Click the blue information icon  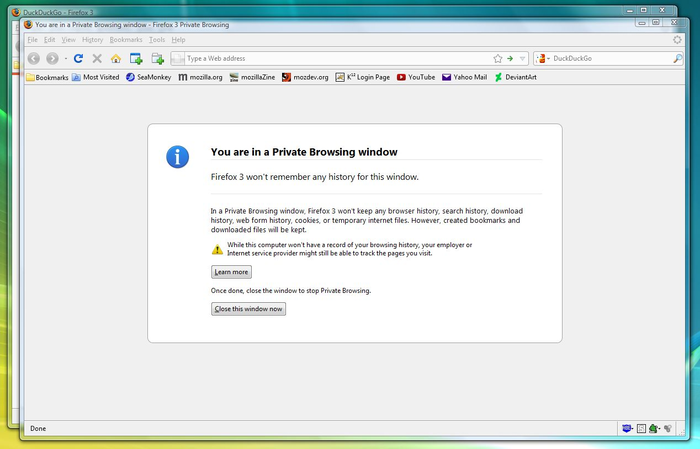178,157
